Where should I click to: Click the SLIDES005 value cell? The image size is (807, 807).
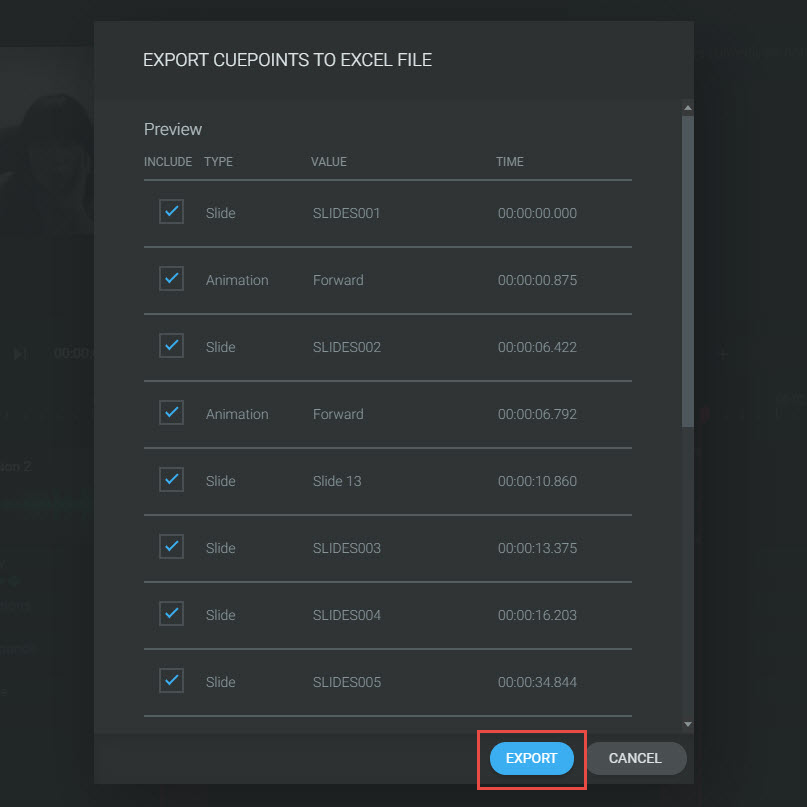347,682
